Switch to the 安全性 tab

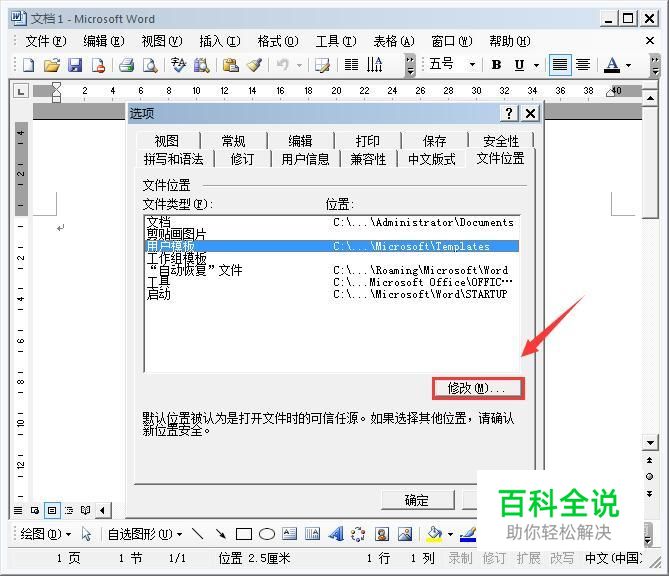click(501, 141)
